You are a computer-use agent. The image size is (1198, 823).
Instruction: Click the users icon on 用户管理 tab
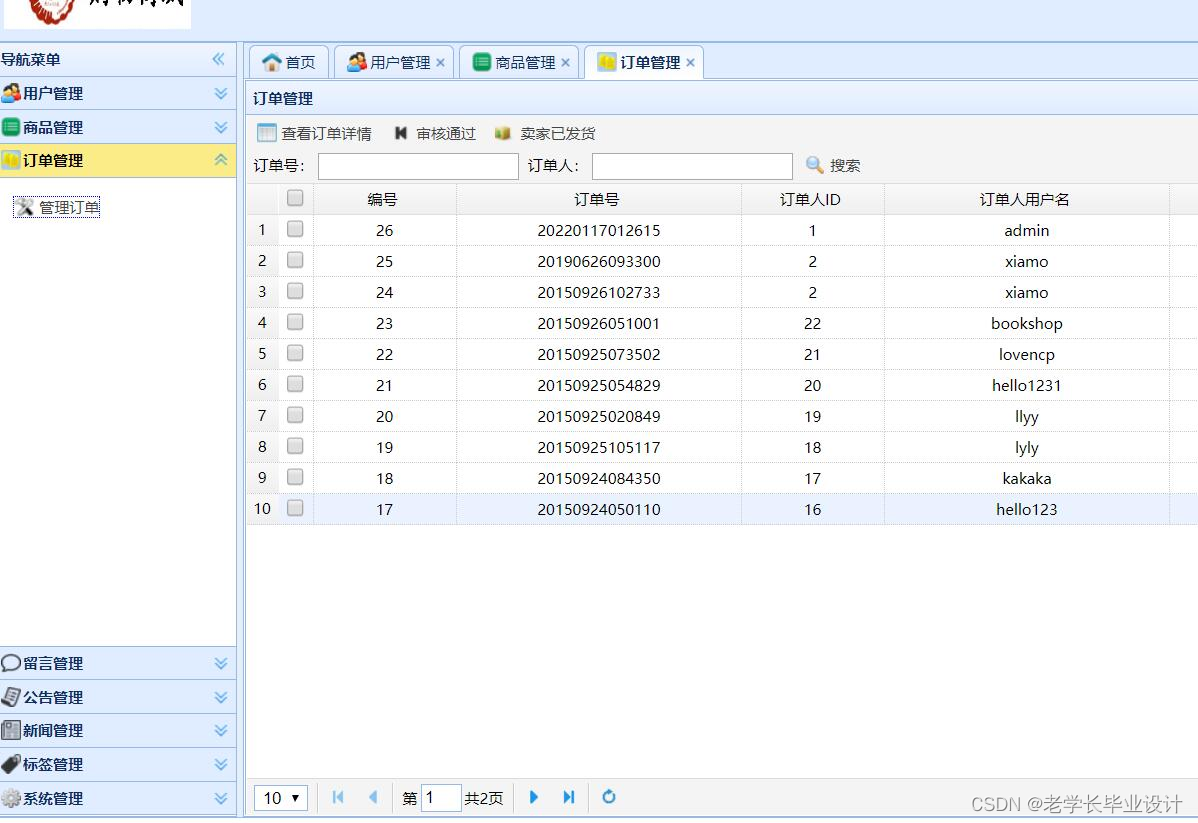click(356, 62)
